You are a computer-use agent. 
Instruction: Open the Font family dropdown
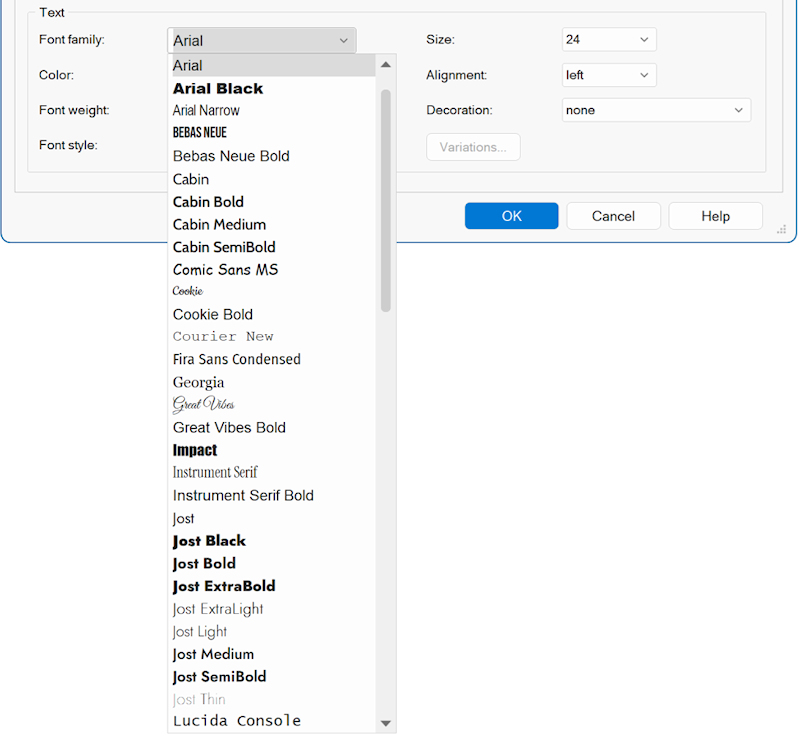261,40
